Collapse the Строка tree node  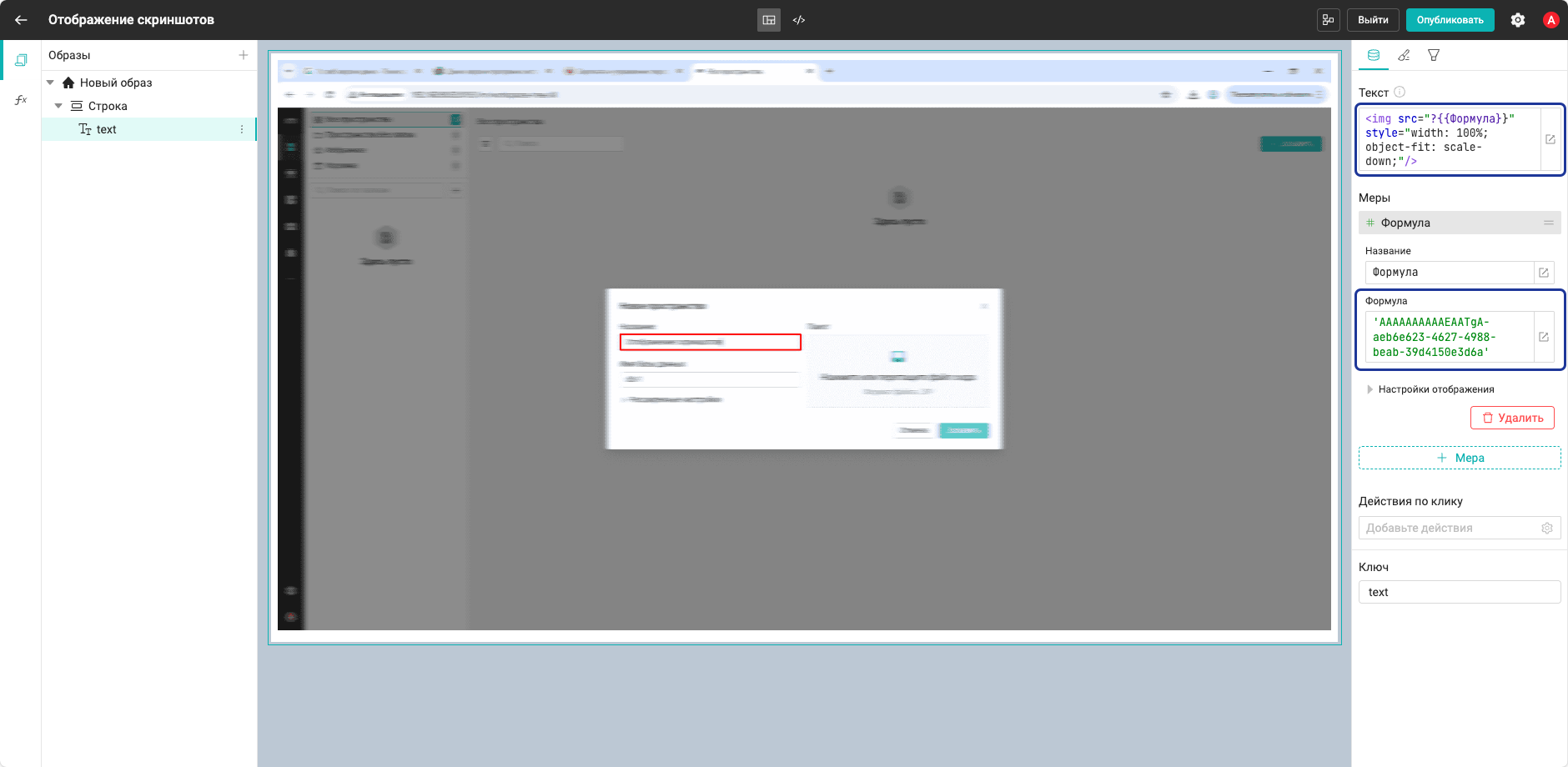58,106
